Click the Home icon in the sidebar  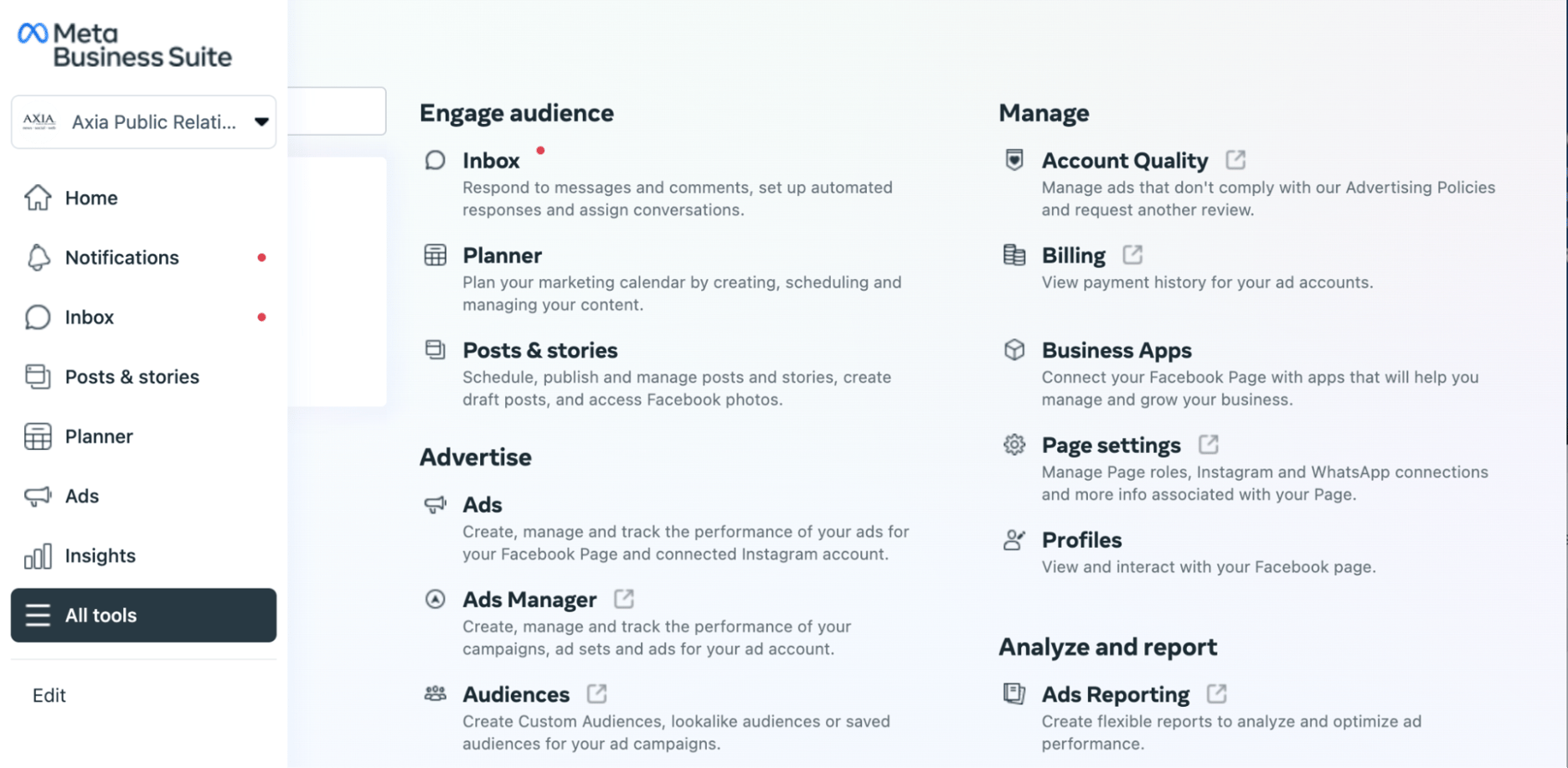tap(38, 198)
